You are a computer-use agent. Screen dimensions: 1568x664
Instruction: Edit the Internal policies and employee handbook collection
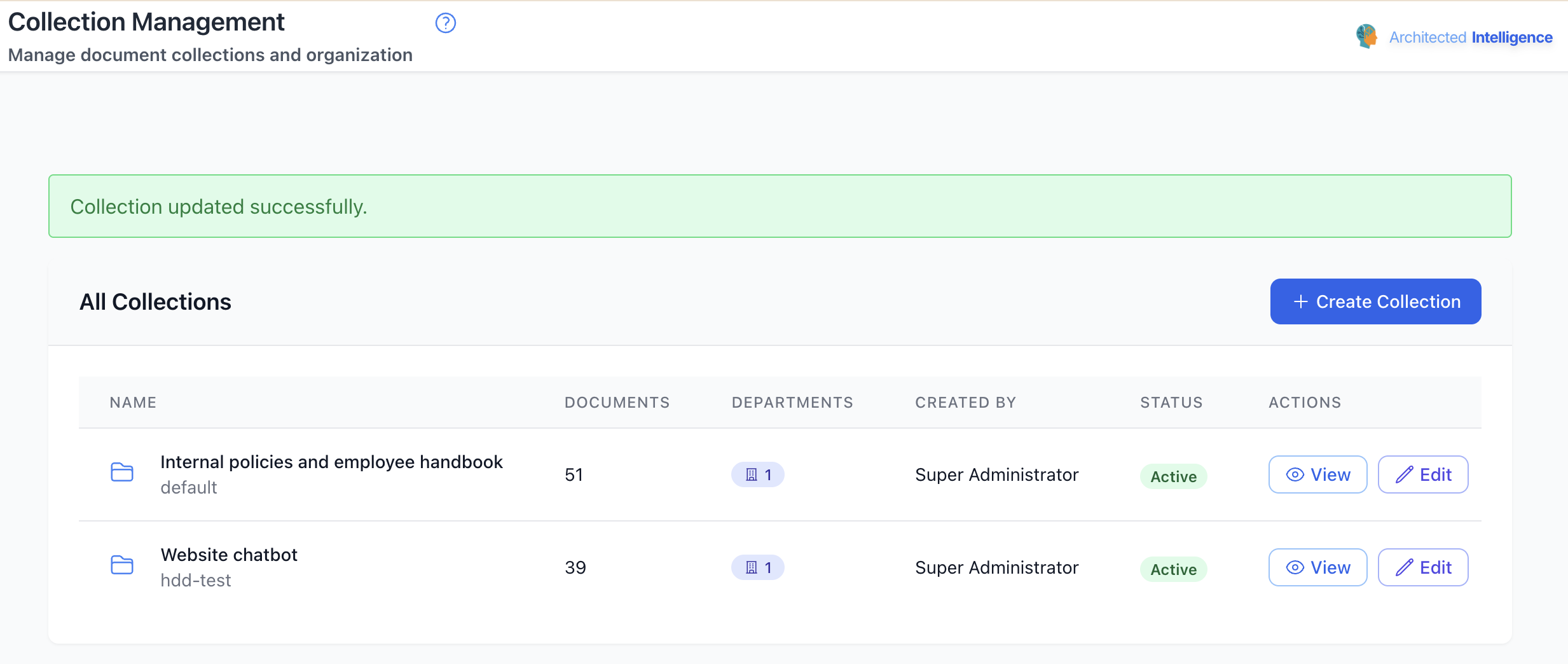pyautogui.click(x=1422, y=474)
